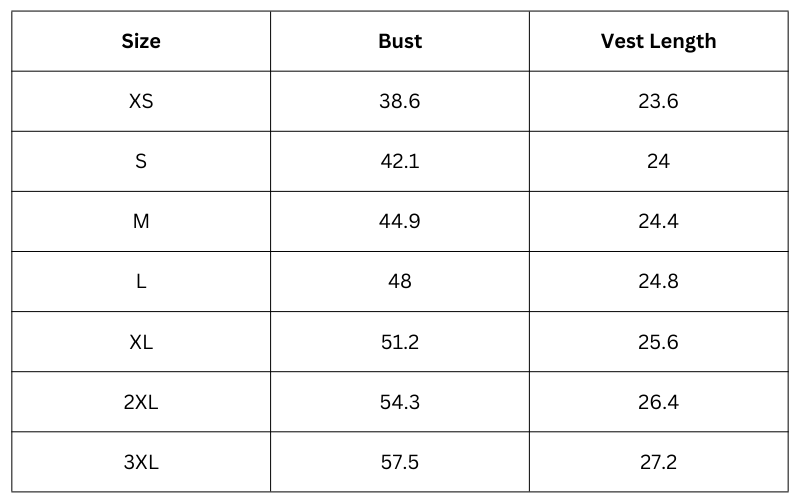This screenshot has width=800, height=500.
Task: Click the bust value 44.9
Action: tap(400, 221)
